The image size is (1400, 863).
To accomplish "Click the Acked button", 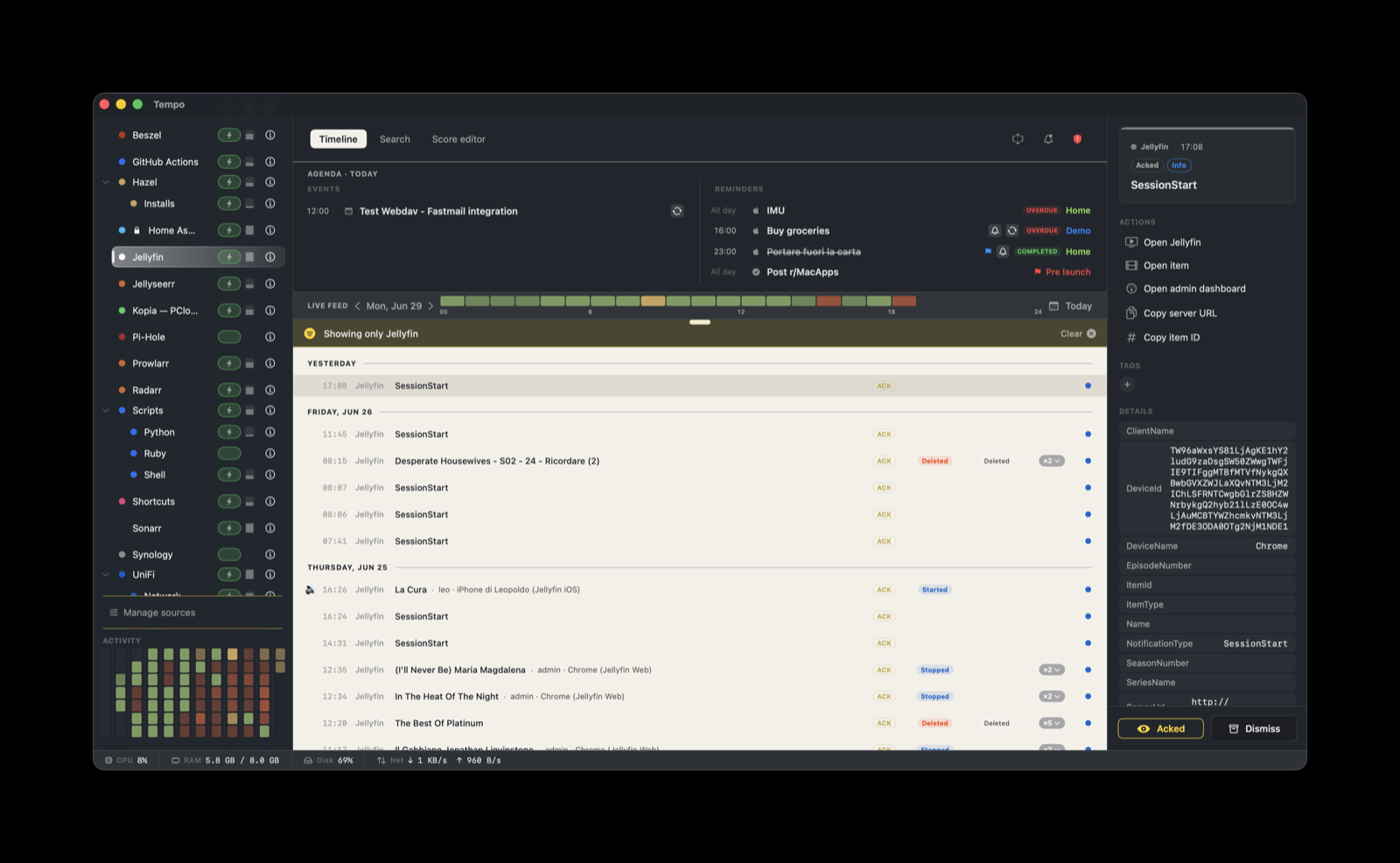I will pyautogui.click(x=1160, y=729).
